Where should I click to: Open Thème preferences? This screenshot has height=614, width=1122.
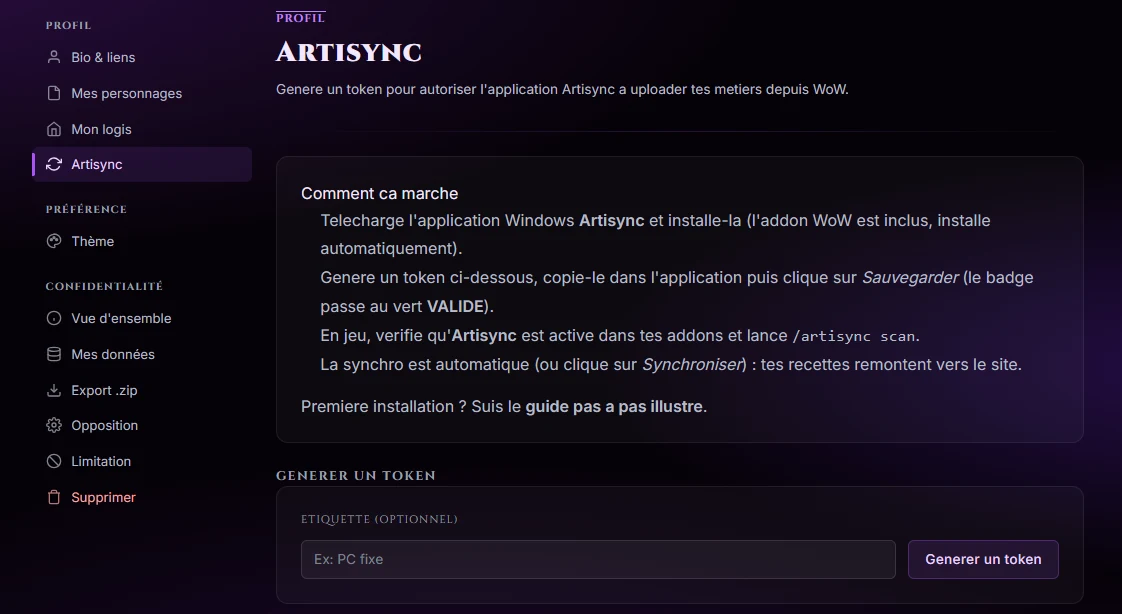click(142, 241)
